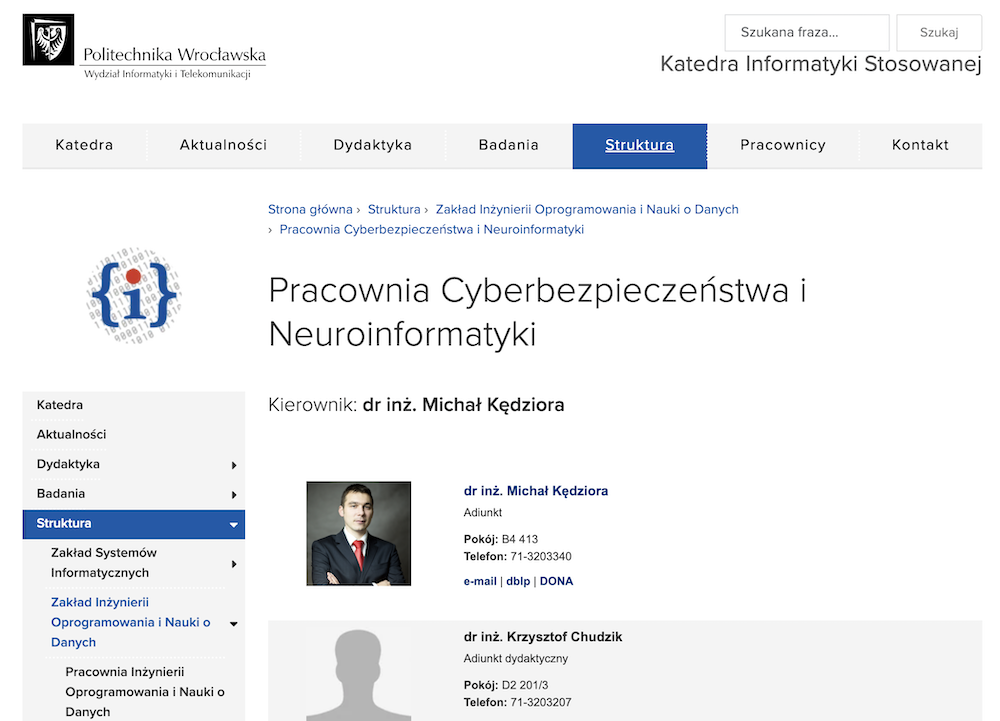The width and height of the screenshot is (1000, 721).
Task: Click 'Adiunkt dydaktyczny' position text
Action: [515, 659]
